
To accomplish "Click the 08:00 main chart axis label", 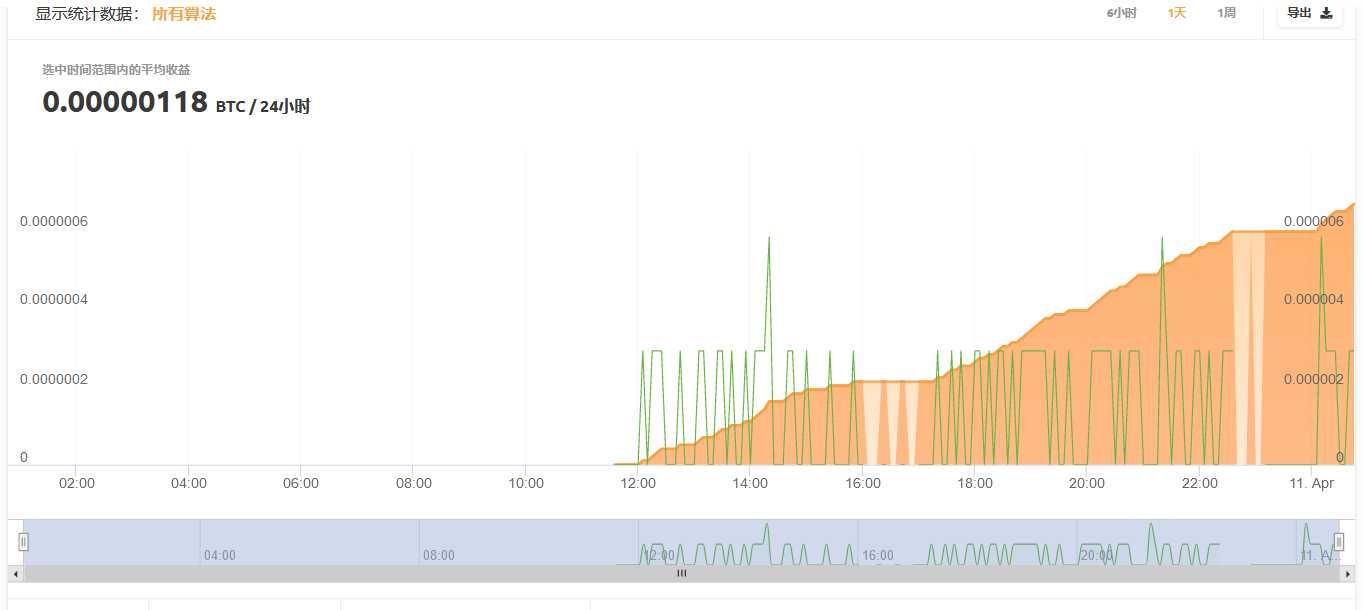I will [414, 483].
